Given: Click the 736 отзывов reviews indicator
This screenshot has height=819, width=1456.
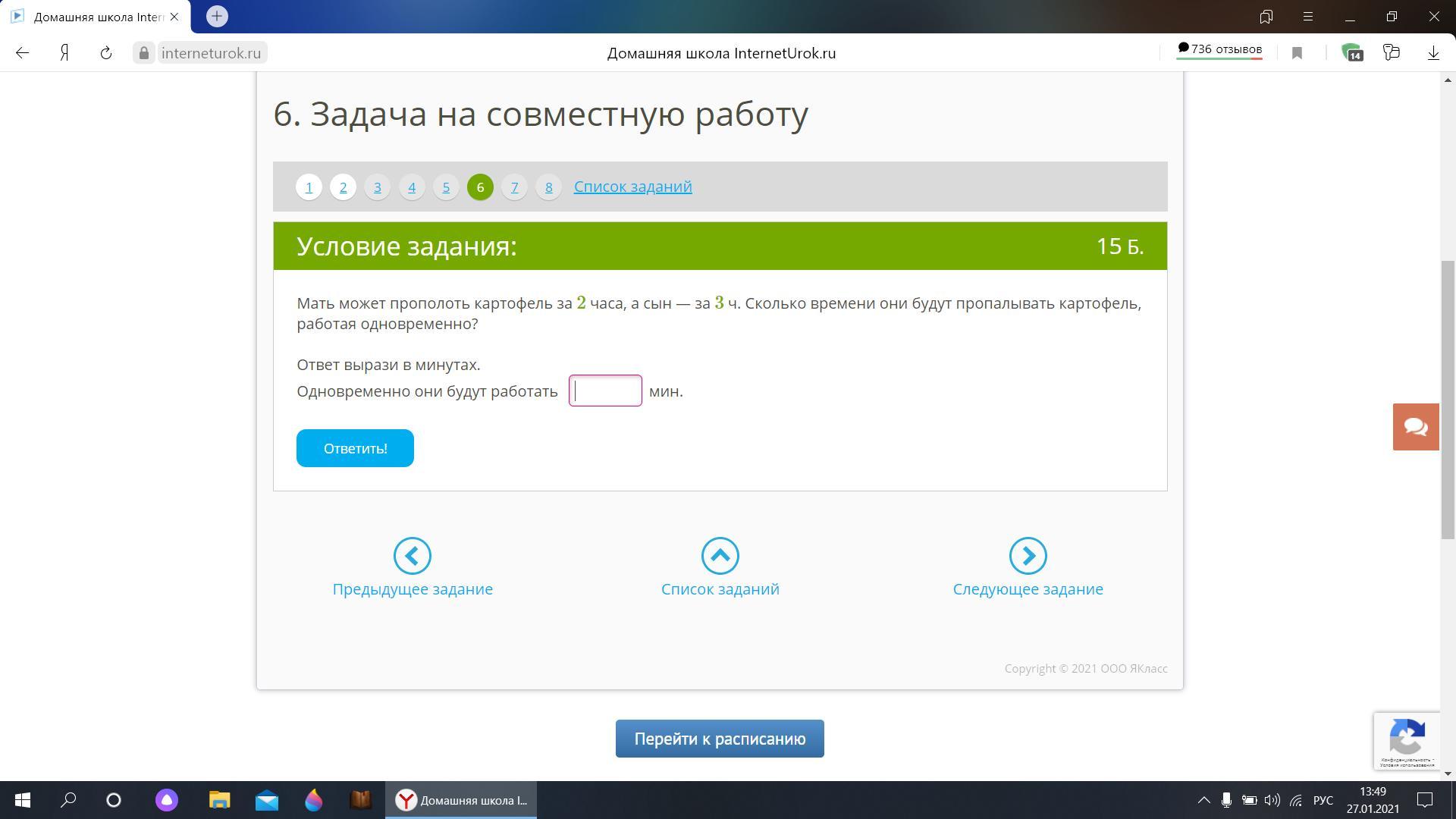Looking at the screenshot, I should pyautogui.click(x=1219, y=49).
